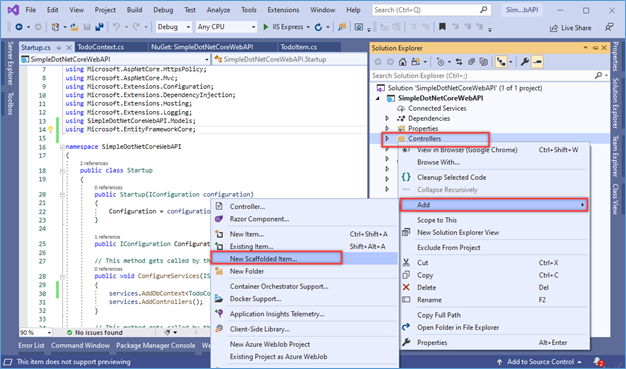The image size is (626, 369).
Task: Click the Live Share icon
Action: point(553,28)
